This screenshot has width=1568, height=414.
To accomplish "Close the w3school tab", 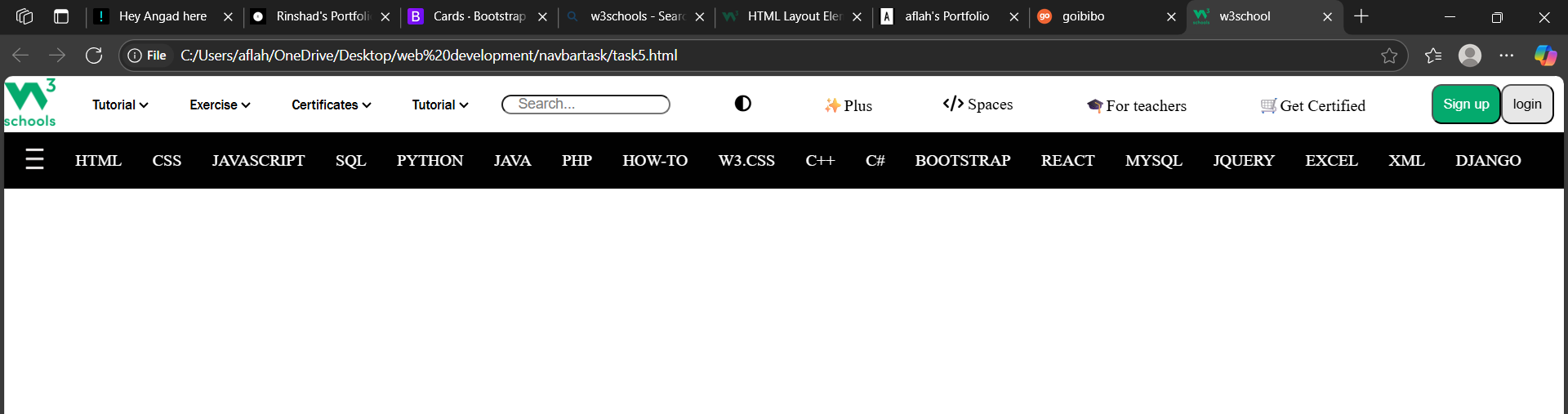I will click(1327, 16).
